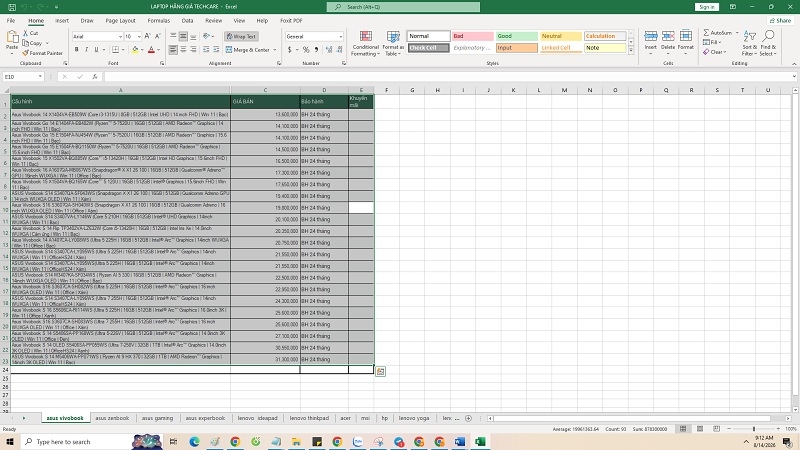Click Delete cells icon
800x450 pixels.
pos(668,36)
